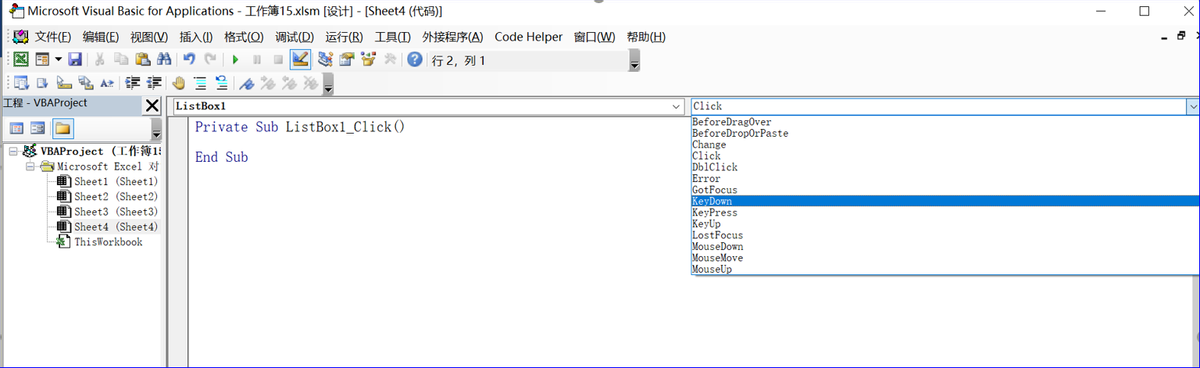This screenshot has width=1200, height=368.
Task: Open Help with the question mark icon
Action: pyautogui.click(x=415, y=60)
